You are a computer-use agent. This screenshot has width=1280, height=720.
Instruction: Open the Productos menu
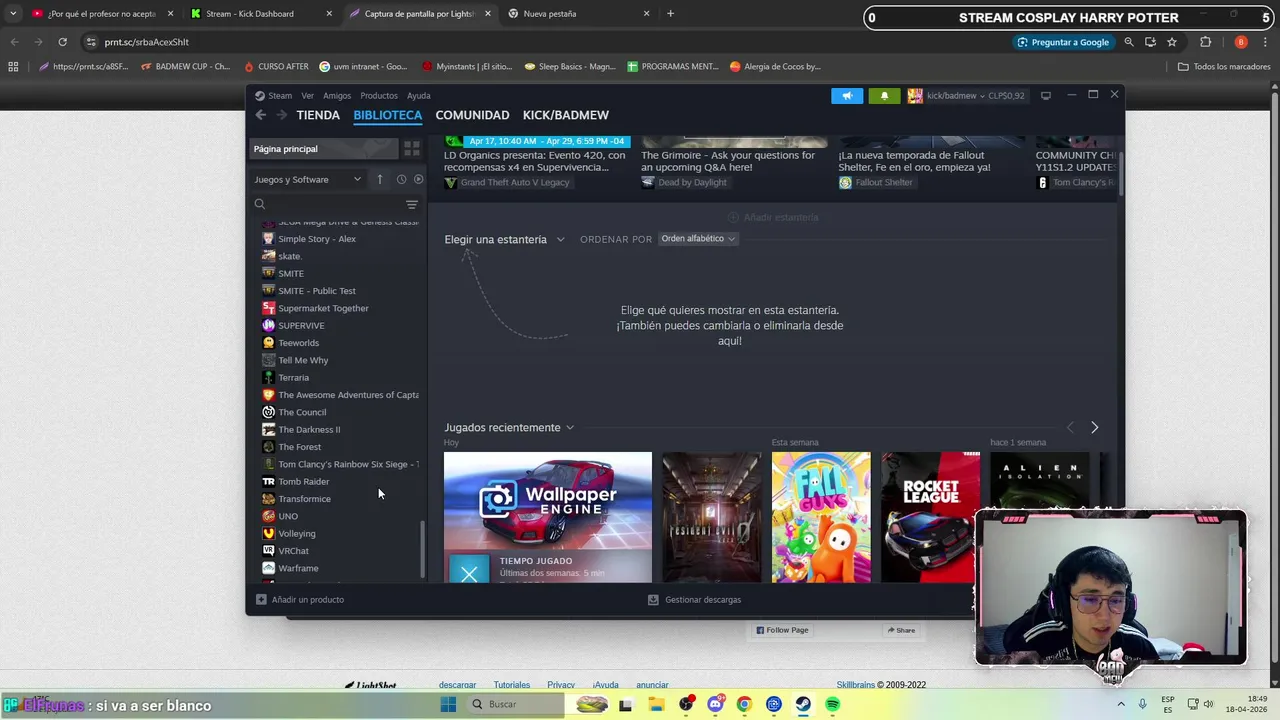[379, 96]
